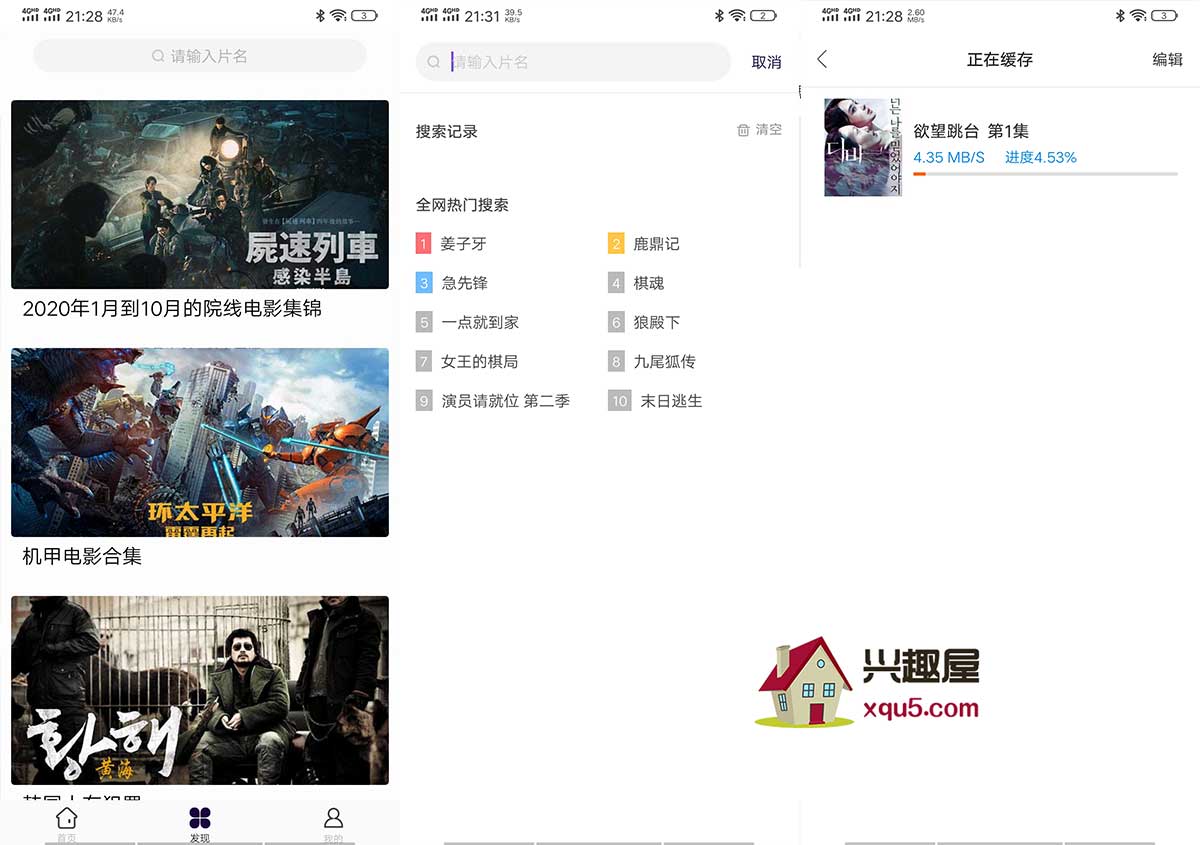Select hot search 演员请就位 第二季
This screenshot has height=845, width=1200.
coord(506,401)
